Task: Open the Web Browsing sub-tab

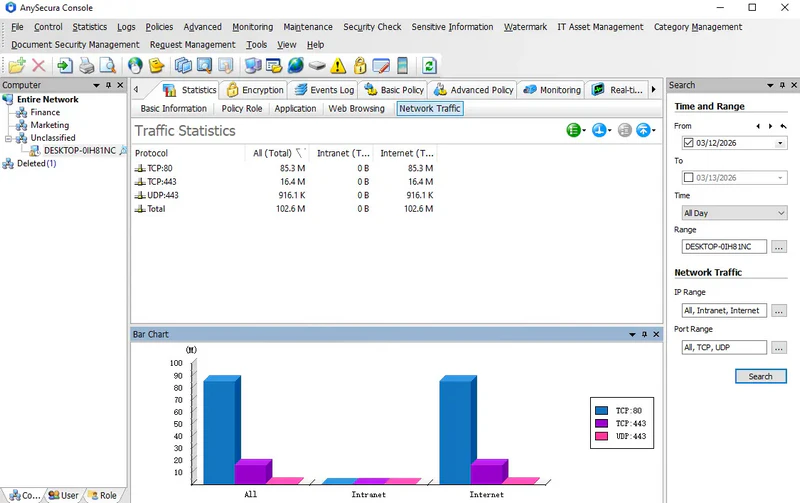Action: tap(356, 109)
